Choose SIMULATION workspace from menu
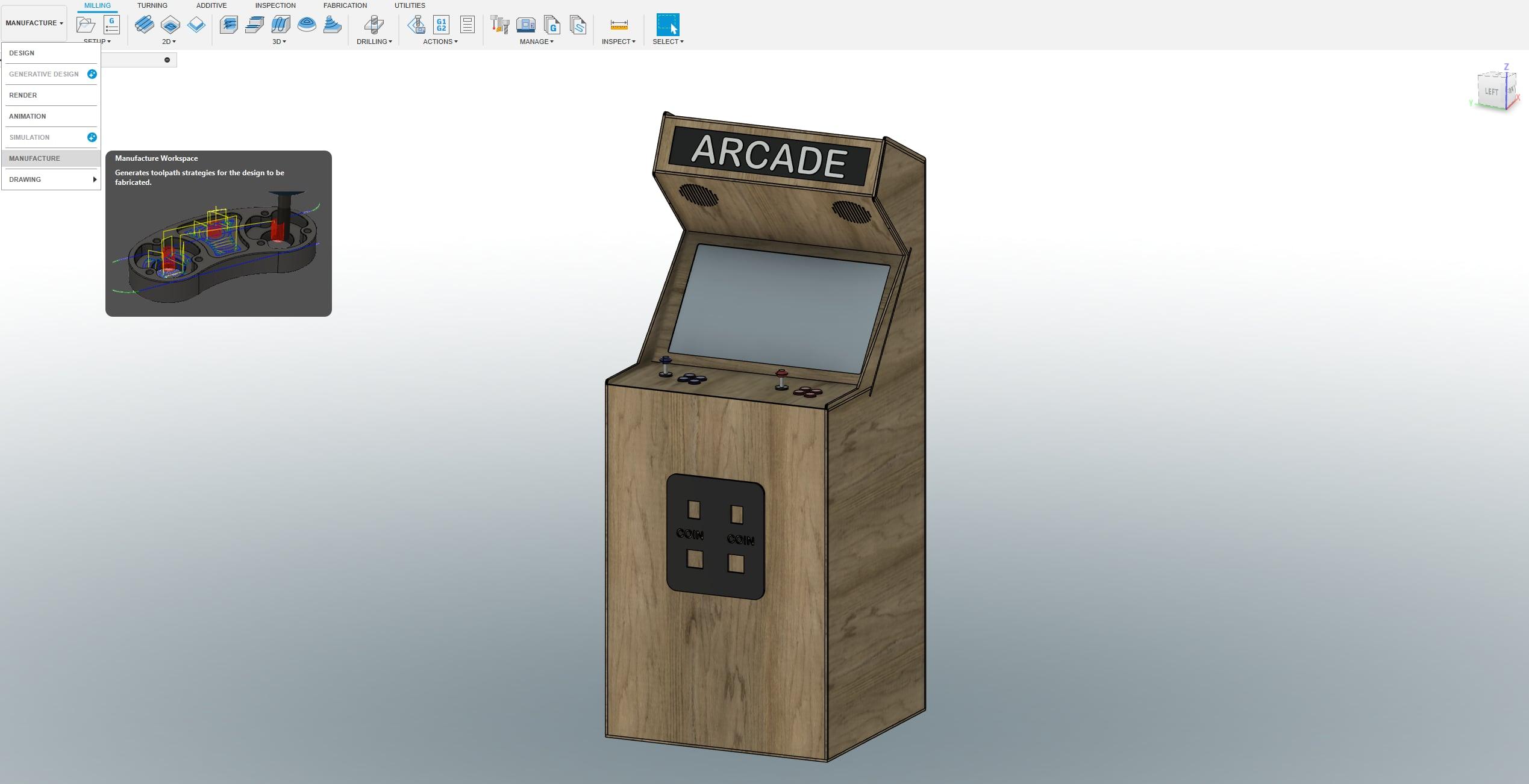The image size is (1529, 784). 51,137
